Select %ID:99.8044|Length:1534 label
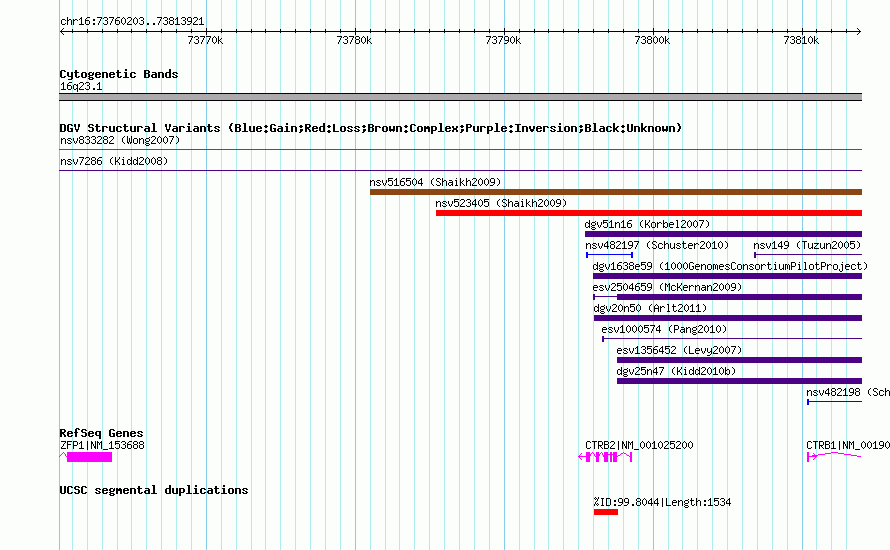 tap(662, 502)
